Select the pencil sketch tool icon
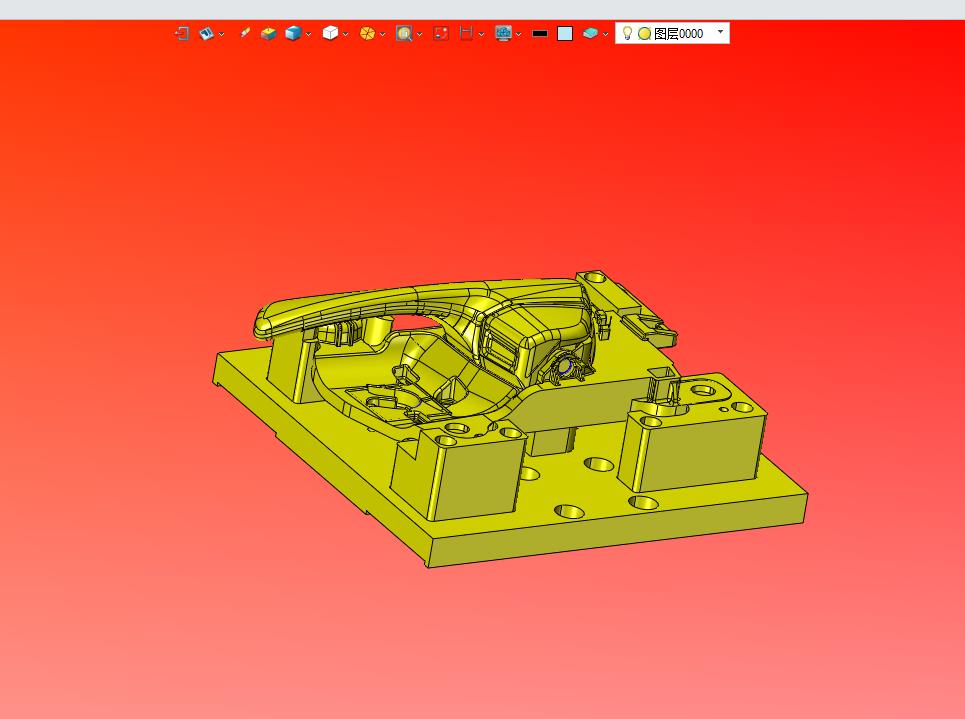Image resolution: width=965 pixels, height=719 pixels. coord(244,33)
